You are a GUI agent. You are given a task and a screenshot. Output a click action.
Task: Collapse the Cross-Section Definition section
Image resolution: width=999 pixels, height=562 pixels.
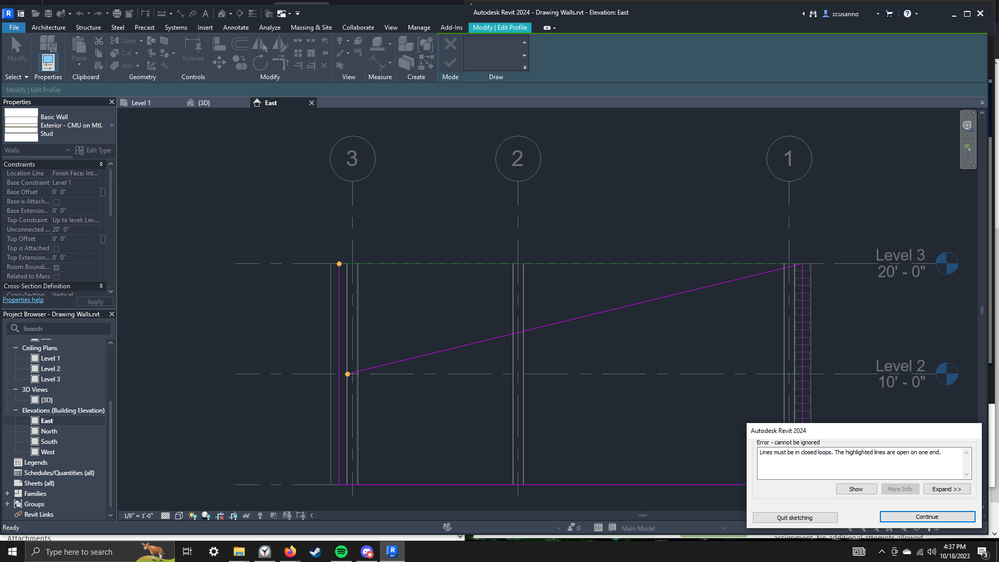click(101, 286)
